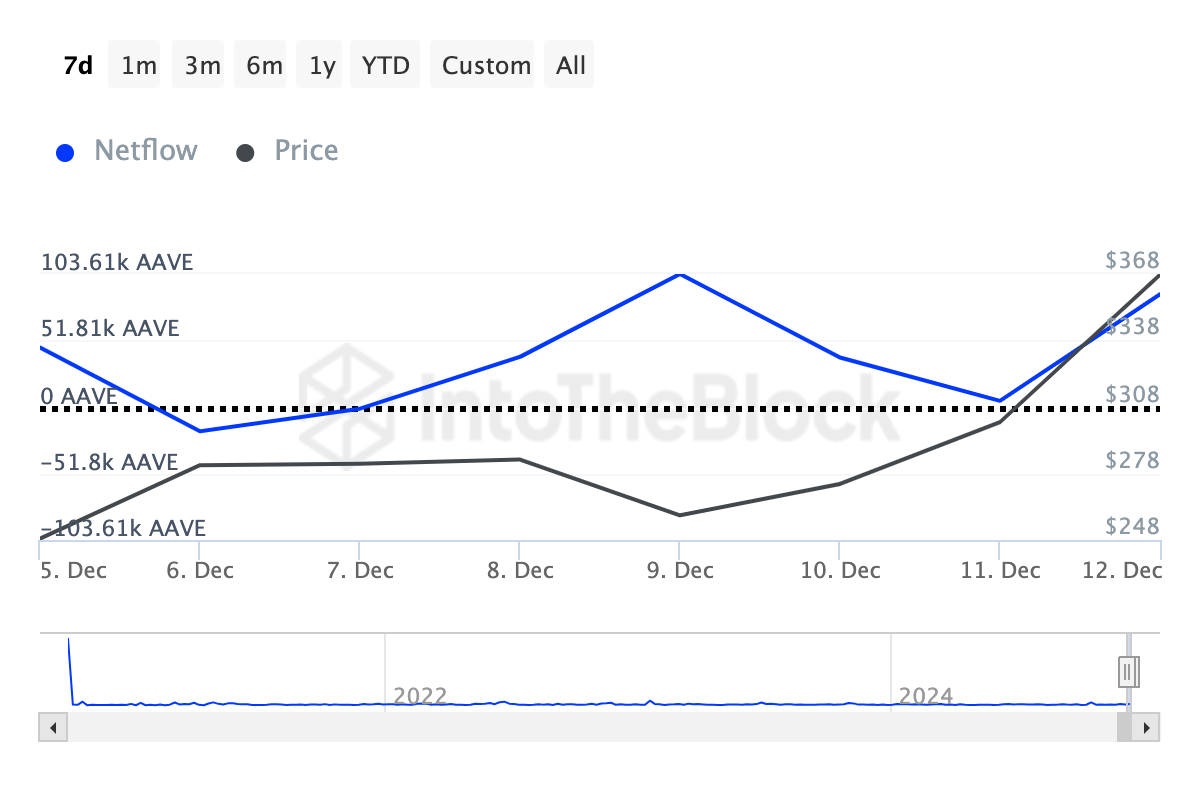
Task: Click the 2024 label in the navigator
Action: tap(925, 695)
